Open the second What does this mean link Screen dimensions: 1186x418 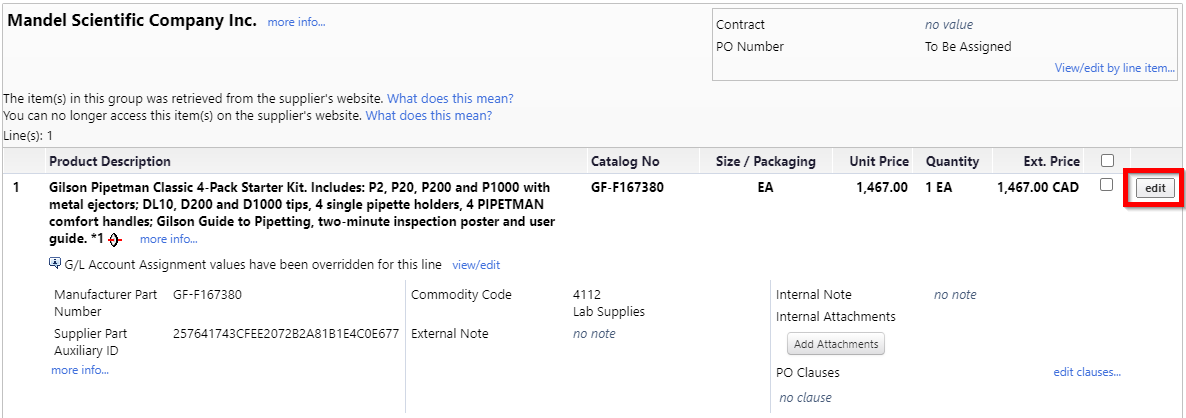(x=429, y=116)
